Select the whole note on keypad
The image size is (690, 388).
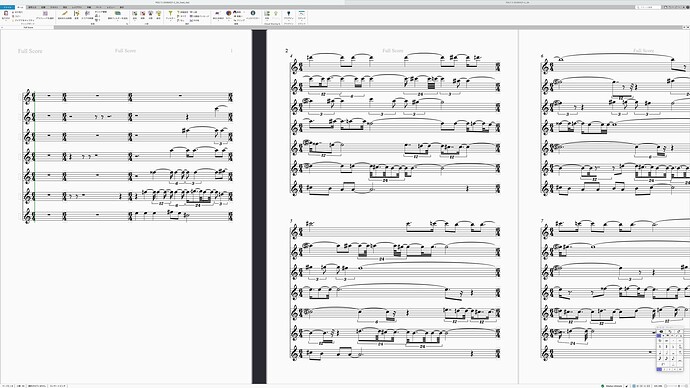coord(673,353)
